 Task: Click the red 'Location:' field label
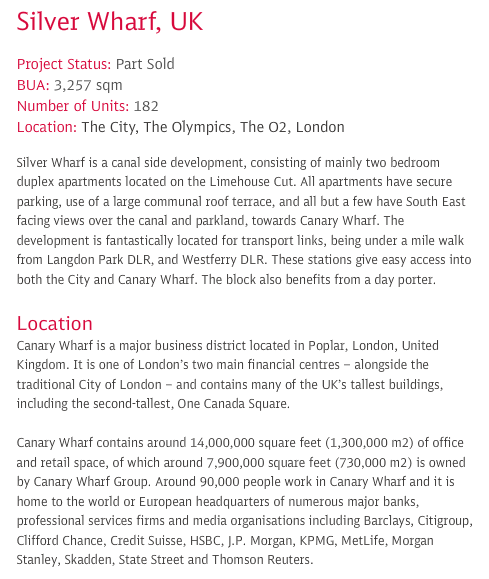[47, 127]
